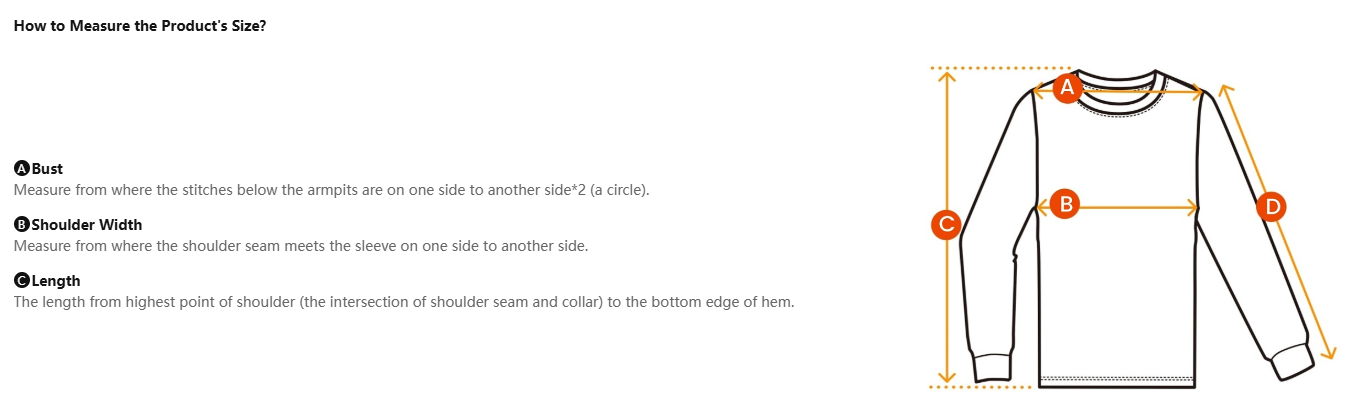Screen dimensions: 1353x409
Task: Click the orange B marker on the sweater chest
Action: 1067,205
